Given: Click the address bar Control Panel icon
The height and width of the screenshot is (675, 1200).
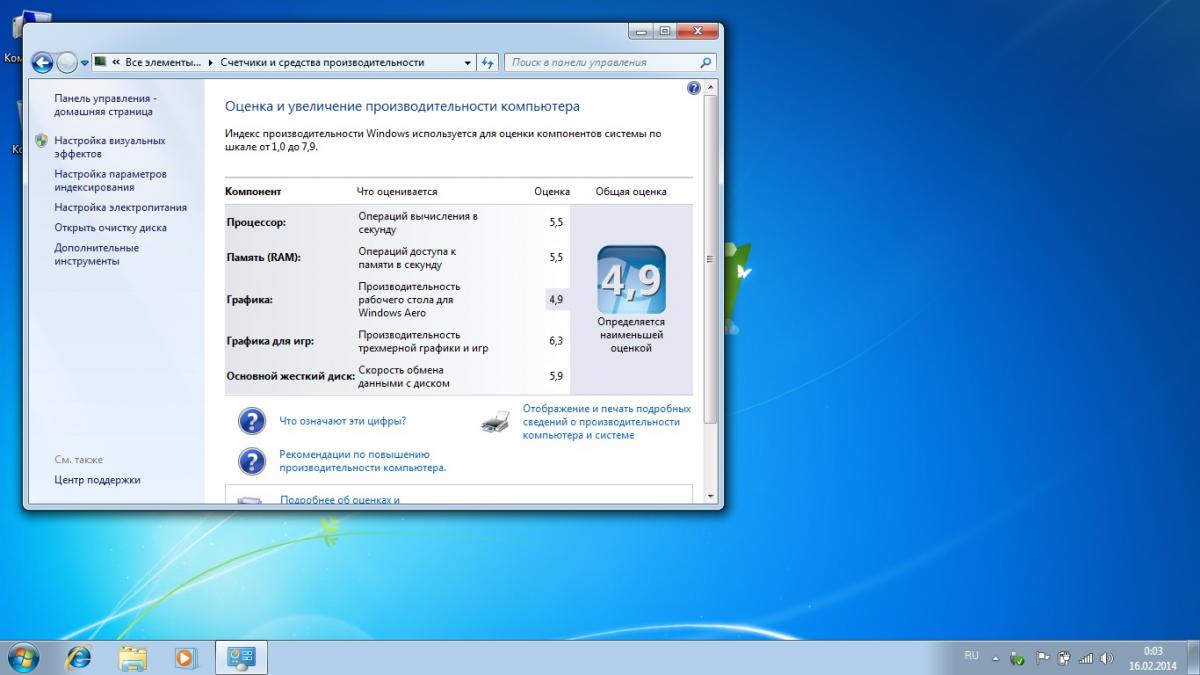Looking at the screenshot, I should 101,62.
